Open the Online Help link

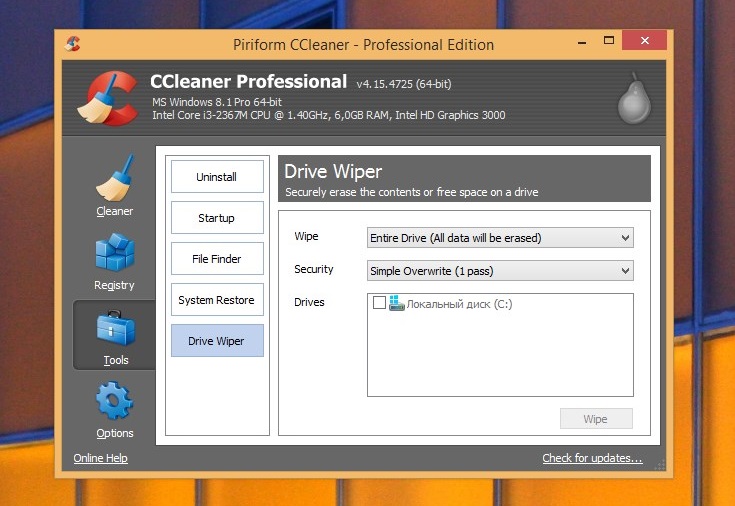point(100,459)
